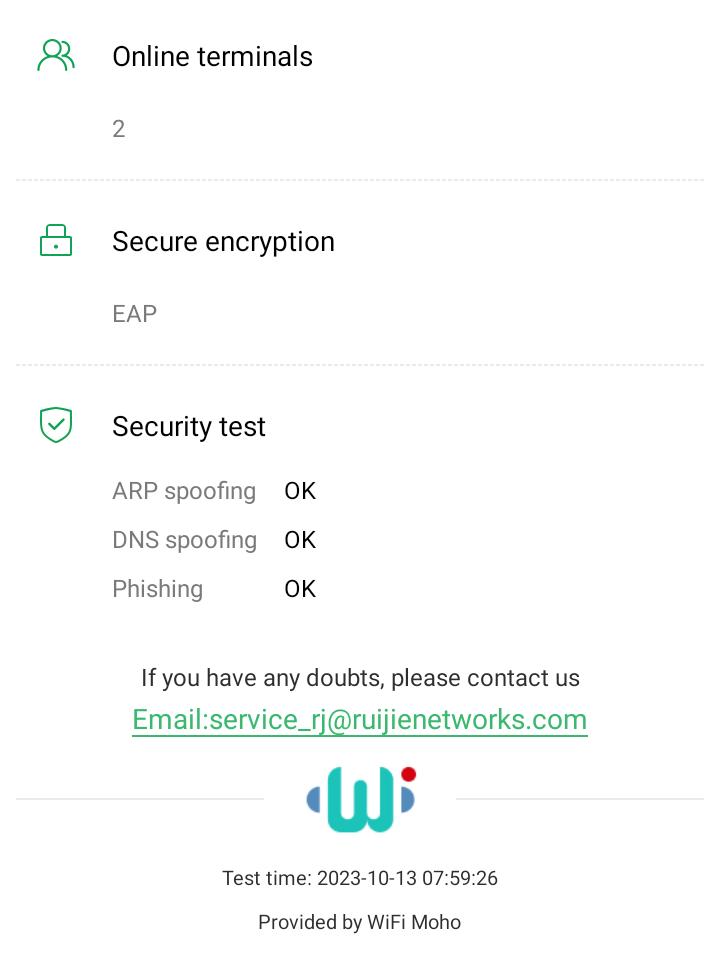Open the service_rj@ruijienetworks.com email link
The image size is (720, 967).
pyautogui.click(x=360, y=720)
